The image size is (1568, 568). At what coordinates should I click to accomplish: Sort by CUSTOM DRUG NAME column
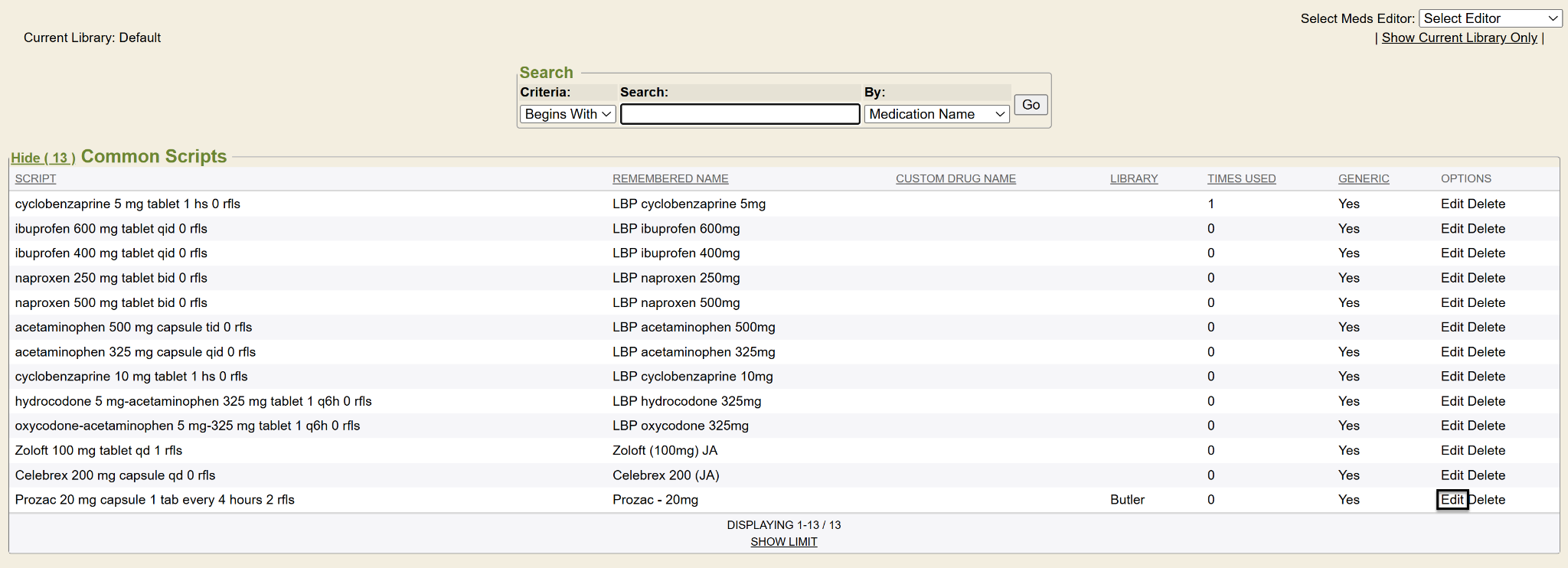(955, 178)
